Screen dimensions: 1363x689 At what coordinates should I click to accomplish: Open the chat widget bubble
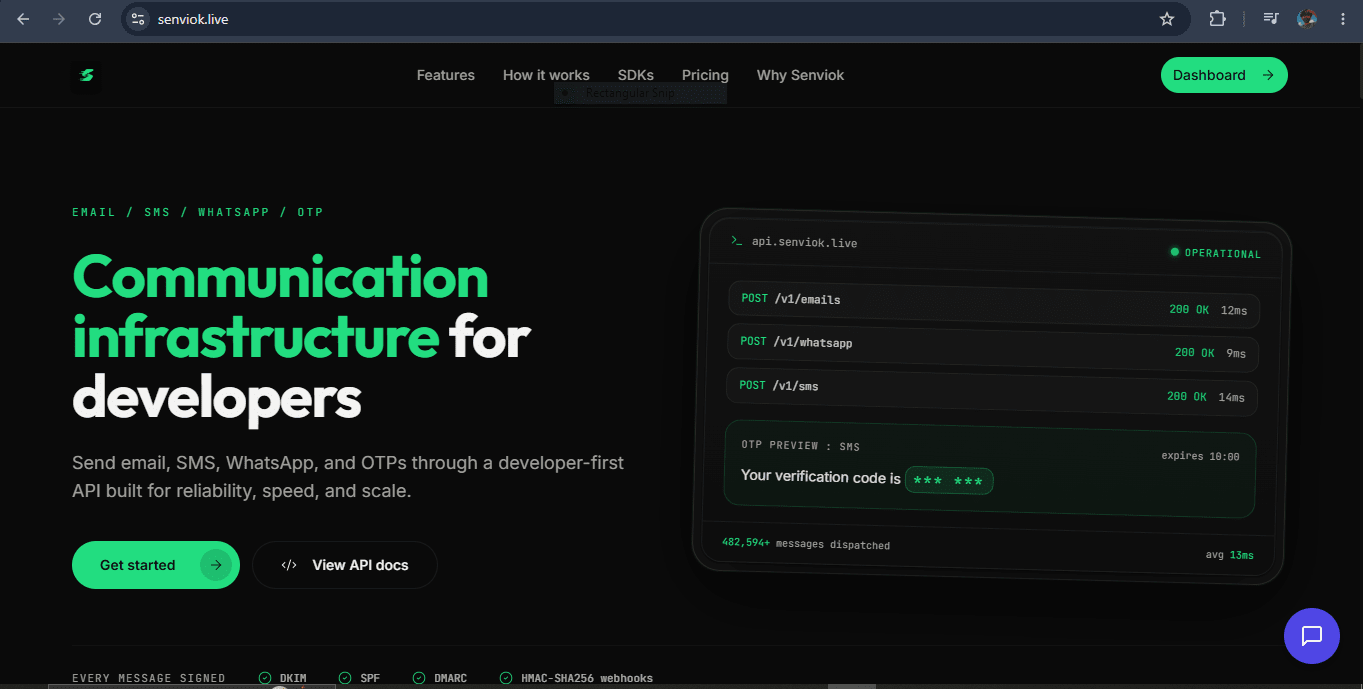click(x=1311, y=635)
